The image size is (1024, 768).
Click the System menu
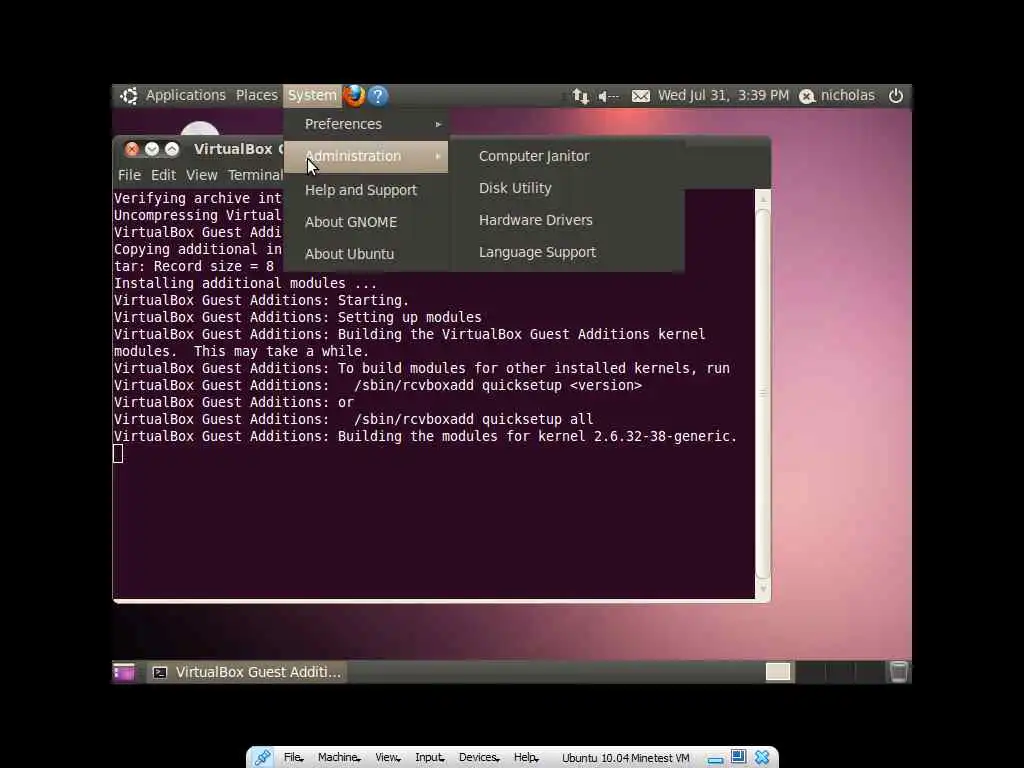[312, 95]
